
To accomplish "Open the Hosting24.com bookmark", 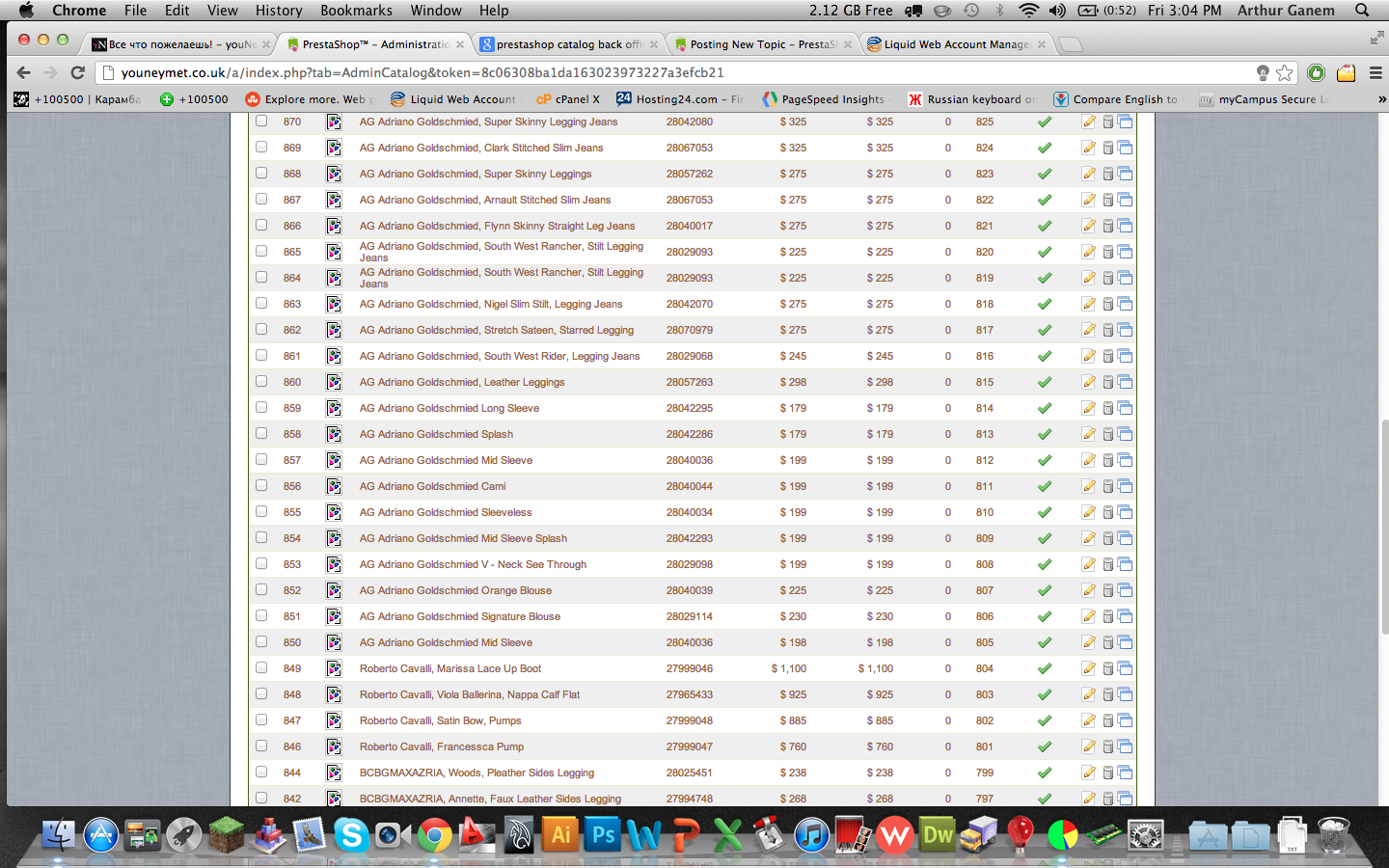I will pyautogui.click(x=680, y=99).
